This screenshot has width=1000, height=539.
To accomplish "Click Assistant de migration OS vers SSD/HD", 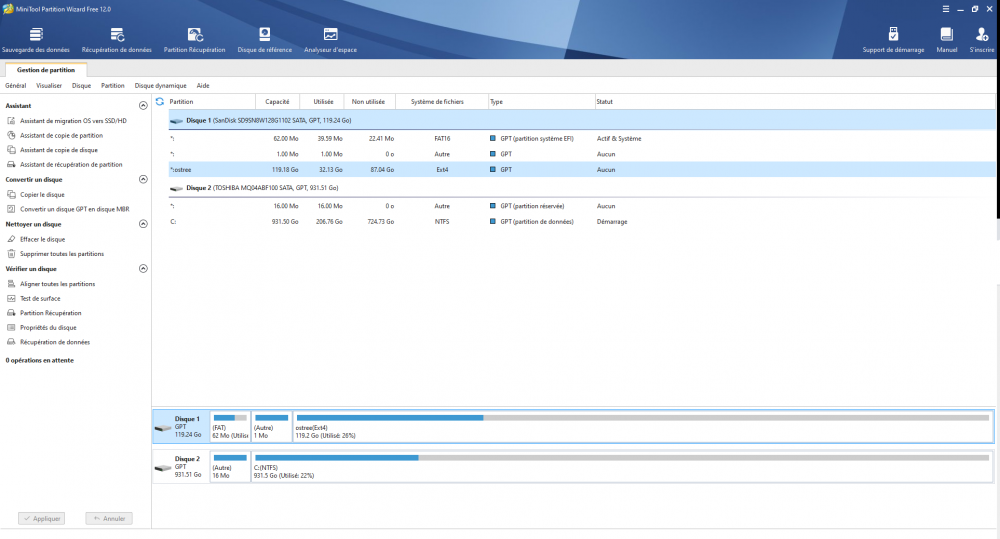I will (x=73, y=120).
